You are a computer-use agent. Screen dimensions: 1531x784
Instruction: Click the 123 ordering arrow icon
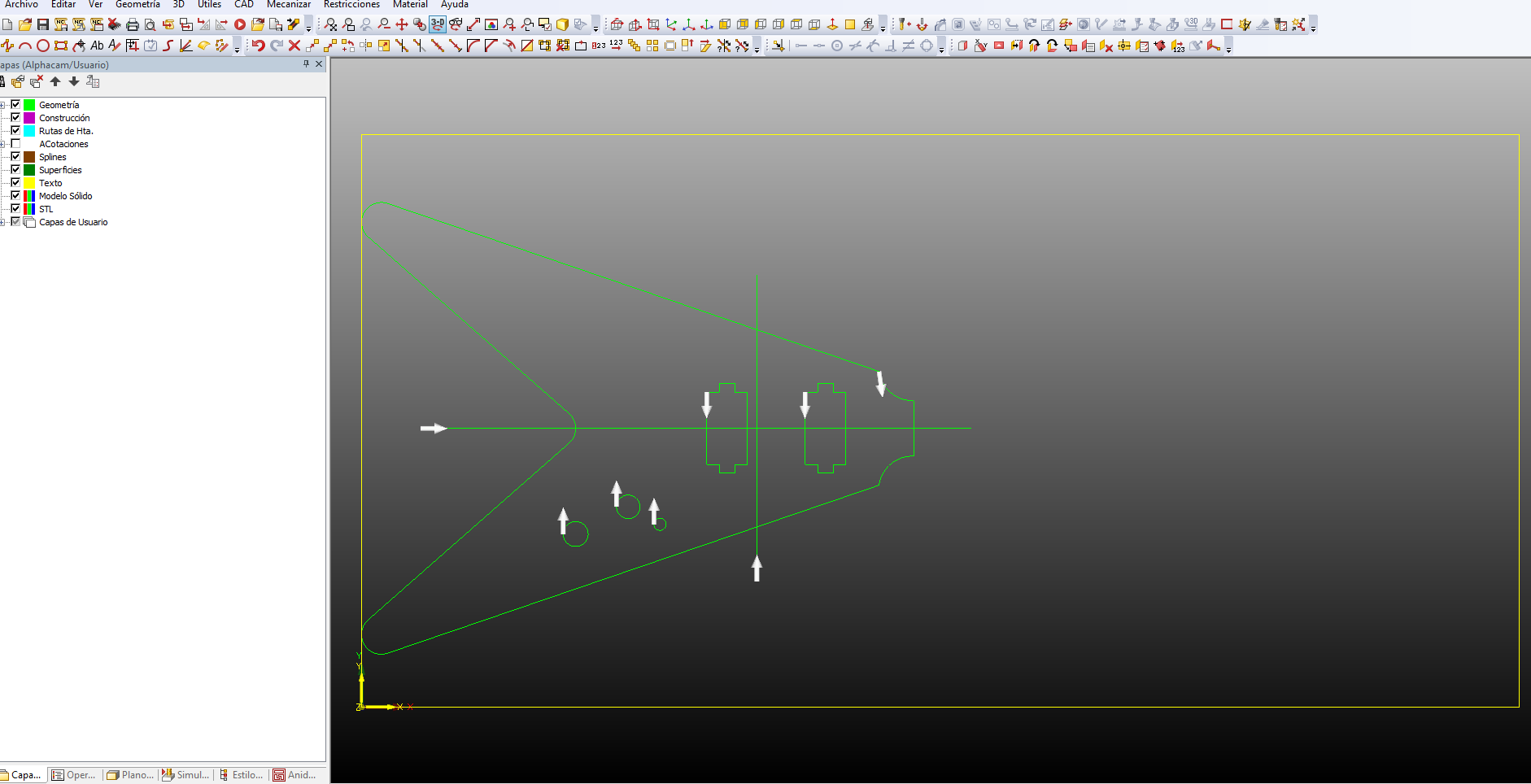point(617,46)
